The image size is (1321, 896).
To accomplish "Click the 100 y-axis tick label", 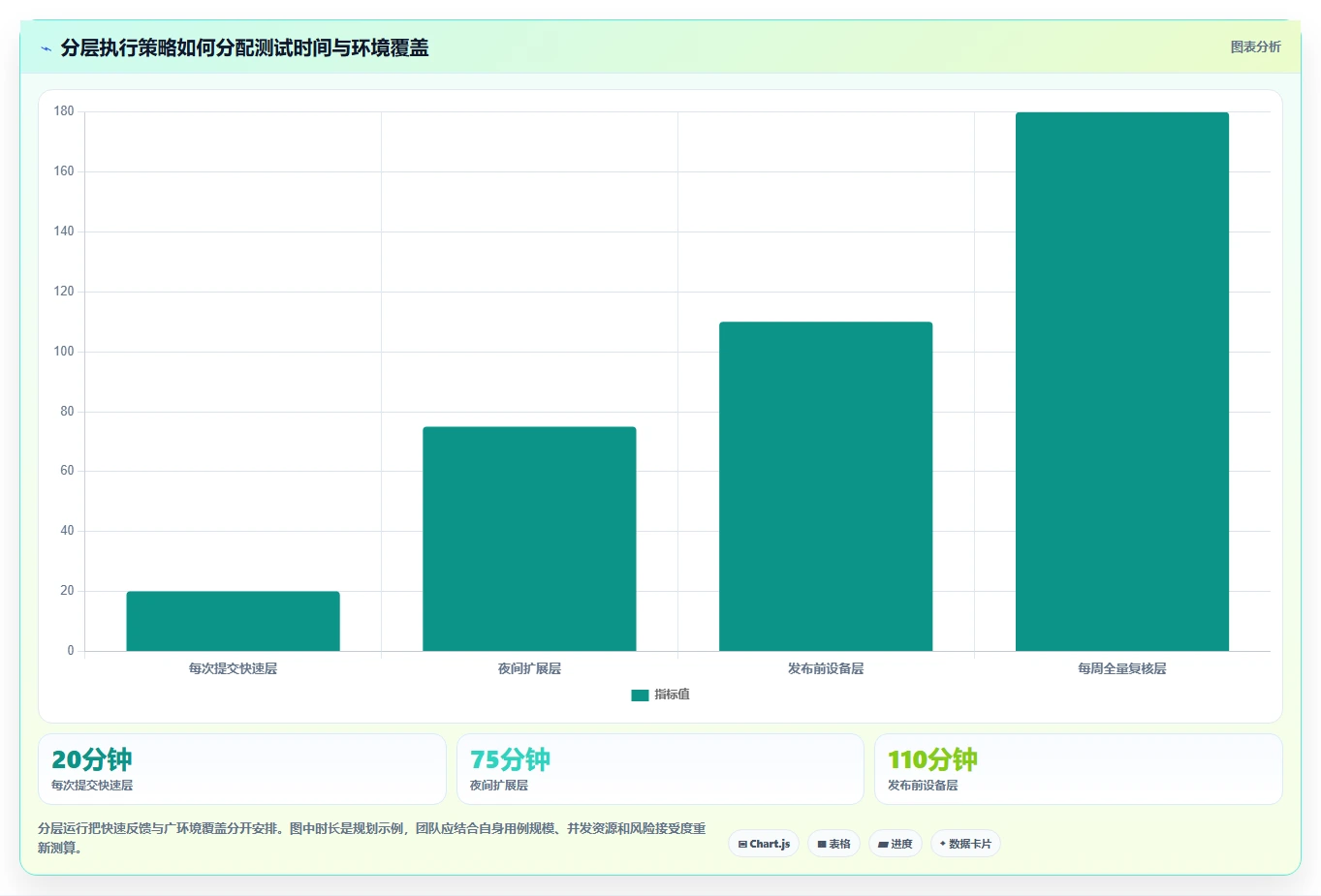I will pos(64,352).
